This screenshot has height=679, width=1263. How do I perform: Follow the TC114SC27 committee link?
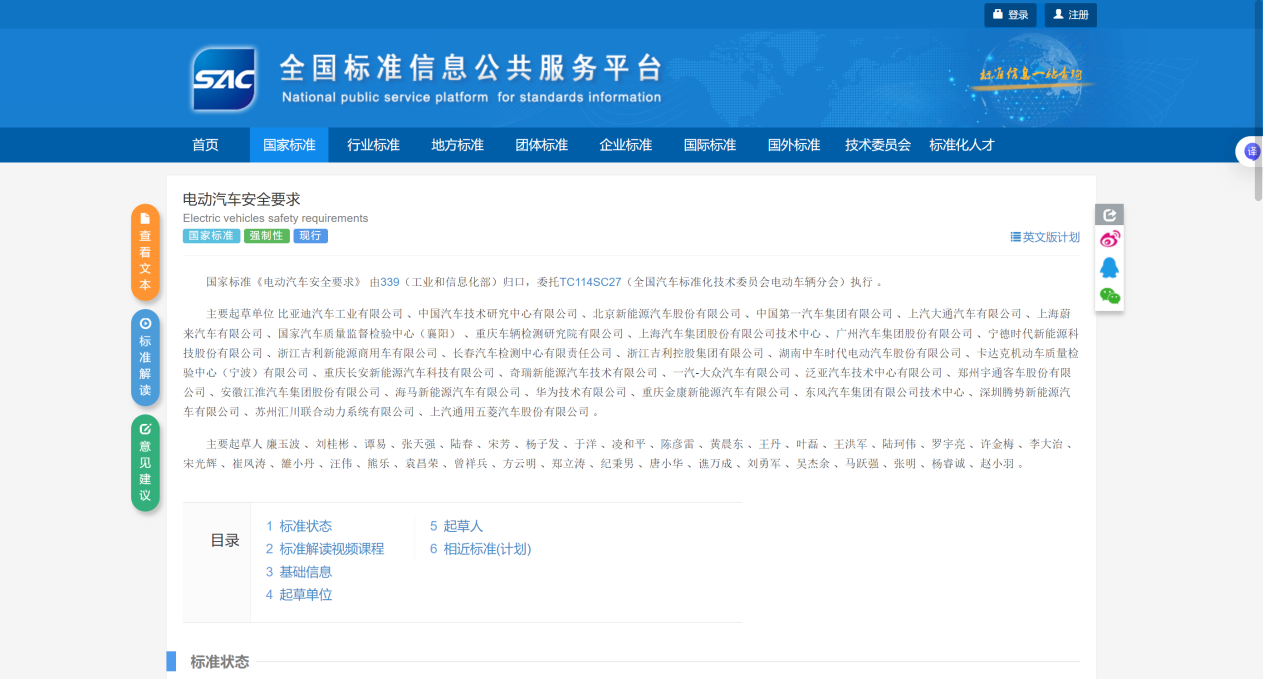coord(590,282)
